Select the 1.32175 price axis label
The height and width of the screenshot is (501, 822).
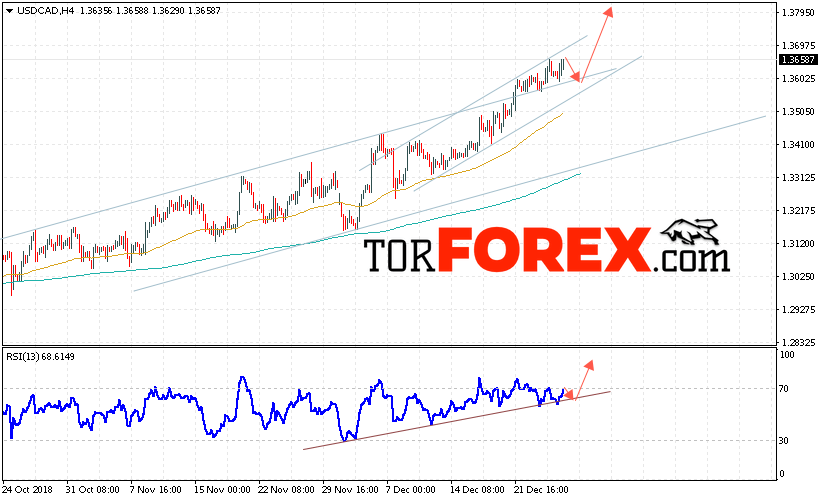(x=798, y=211)
